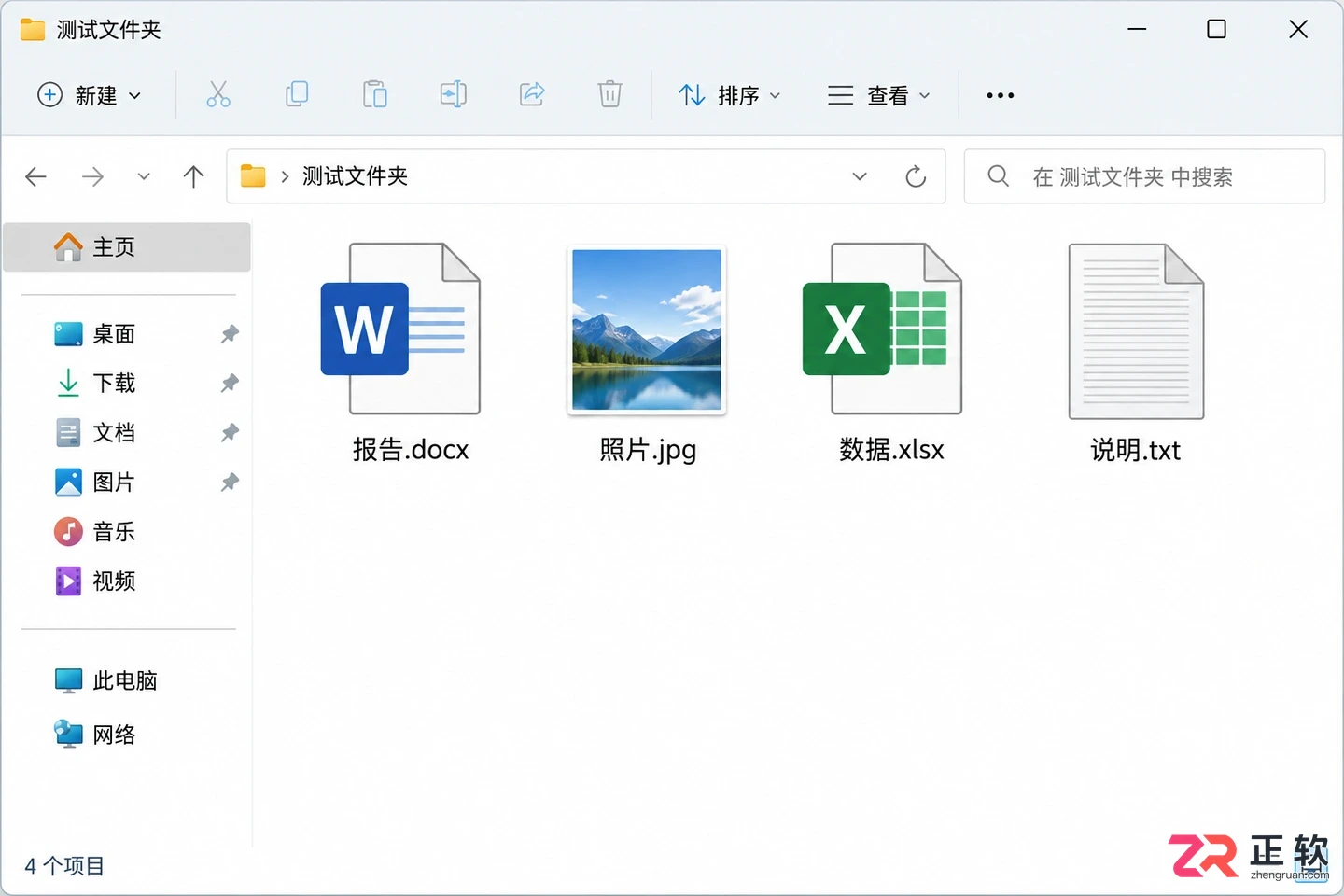The width and height of the screenshot is (1344, 896).
Task: Select 主页 in the sidebar
Action: (x=127, y=247)
